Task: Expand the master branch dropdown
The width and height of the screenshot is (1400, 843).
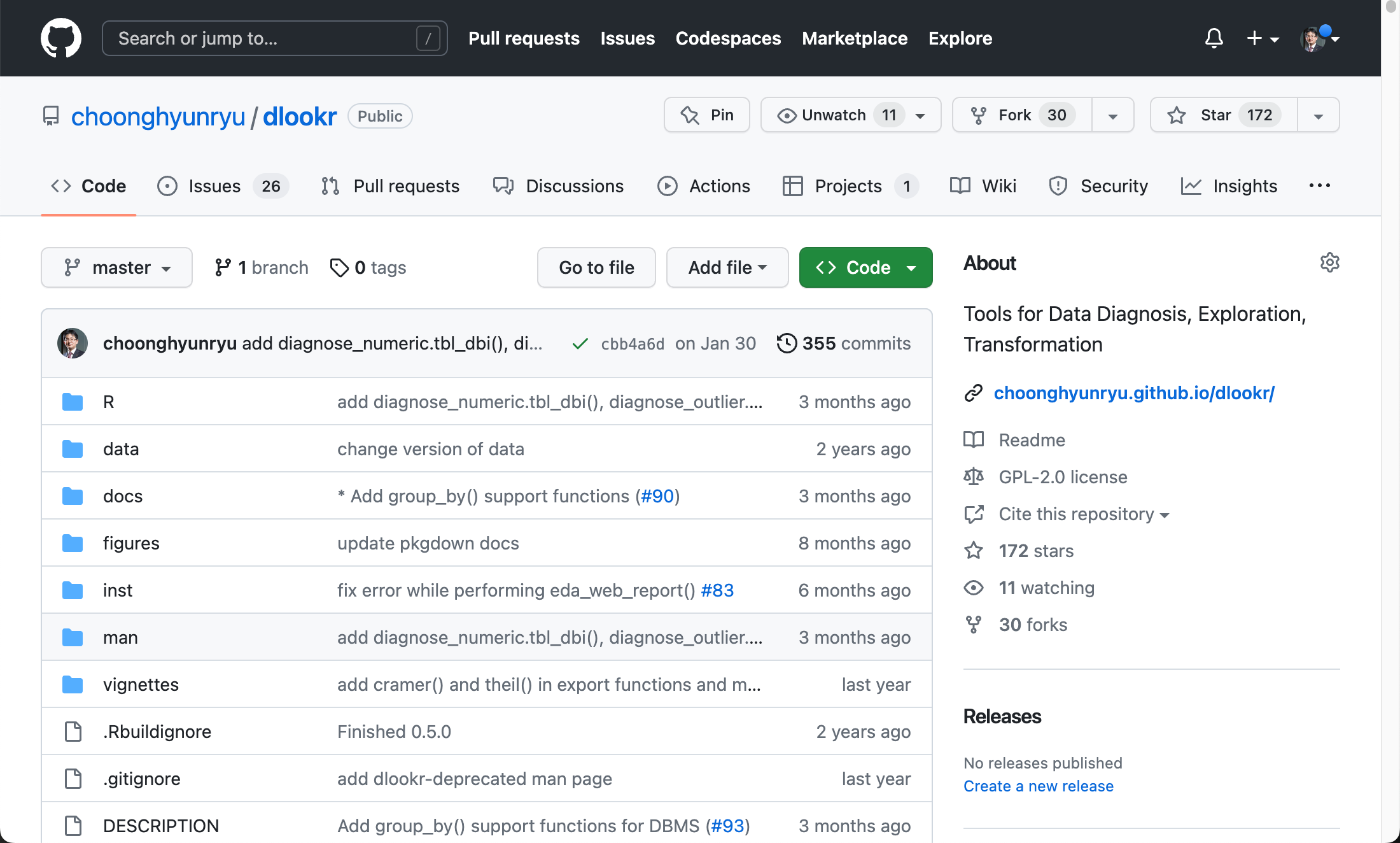Action: [x=116, y=267]
